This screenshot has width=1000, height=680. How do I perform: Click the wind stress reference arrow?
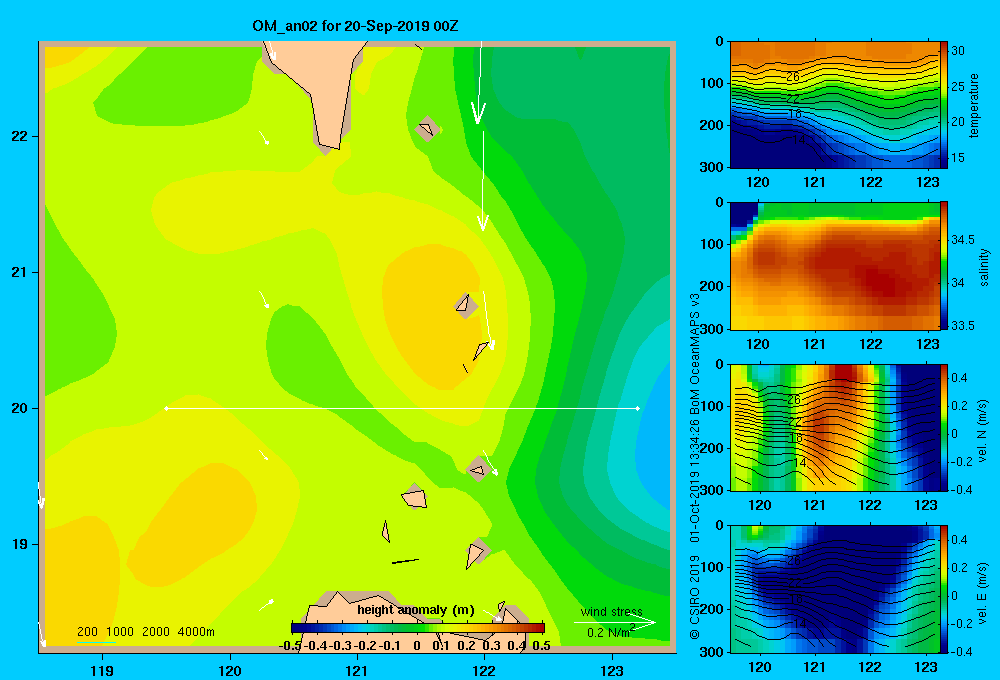coord(614,622)
